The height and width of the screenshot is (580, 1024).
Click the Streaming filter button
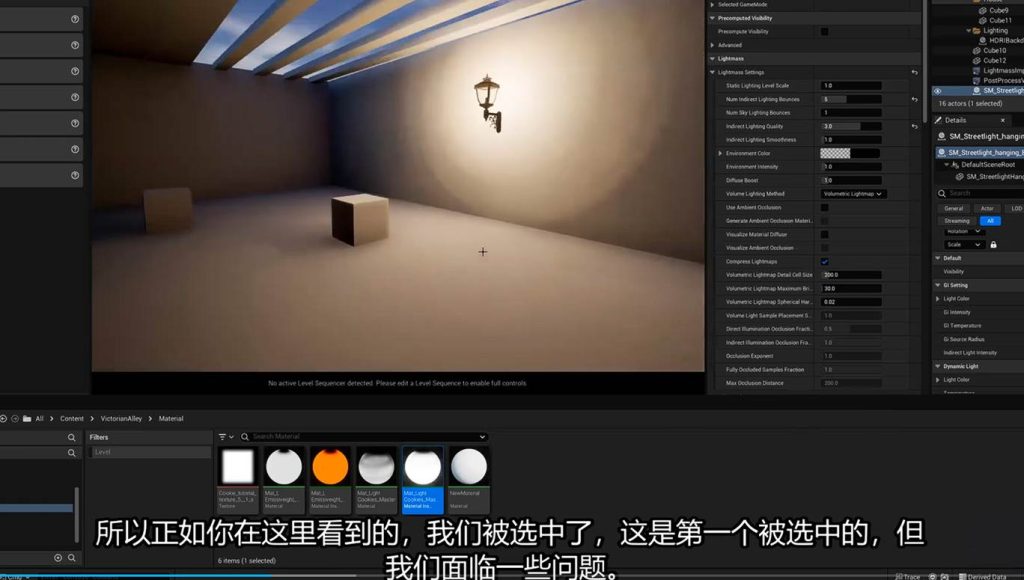click(x=957, y=221)
